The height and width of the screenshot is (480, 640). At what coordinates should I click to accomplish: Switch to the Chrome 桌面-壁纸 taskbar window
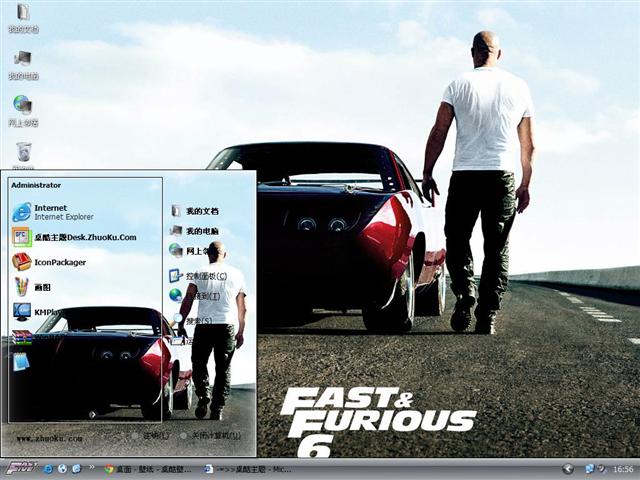click(x=148, y=469)
